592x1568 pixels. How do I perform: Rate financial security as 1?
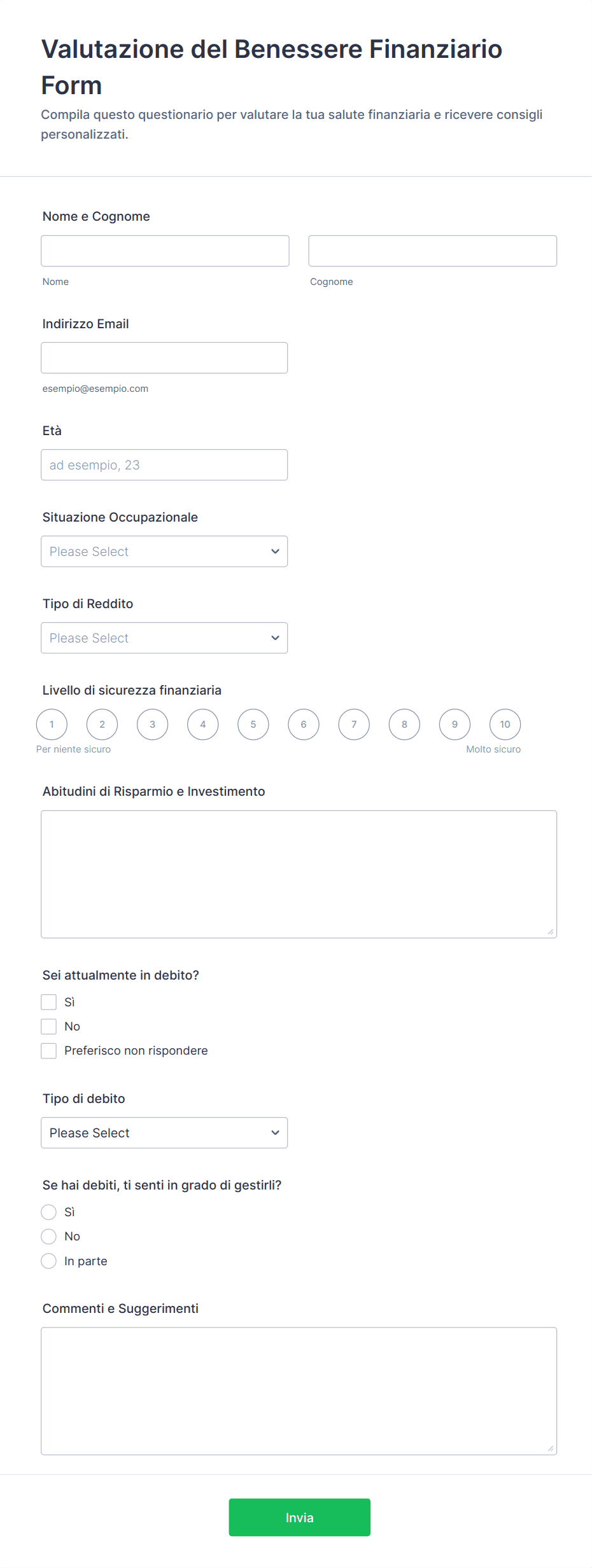pyautogui.click(x=52, y=725)
